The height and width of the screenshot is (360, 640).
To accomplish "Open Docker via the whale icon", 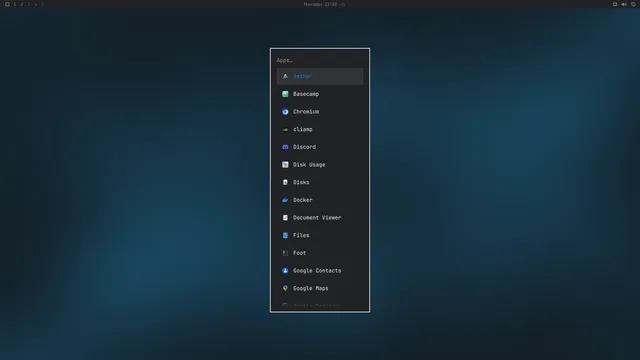I will point(285,200).
